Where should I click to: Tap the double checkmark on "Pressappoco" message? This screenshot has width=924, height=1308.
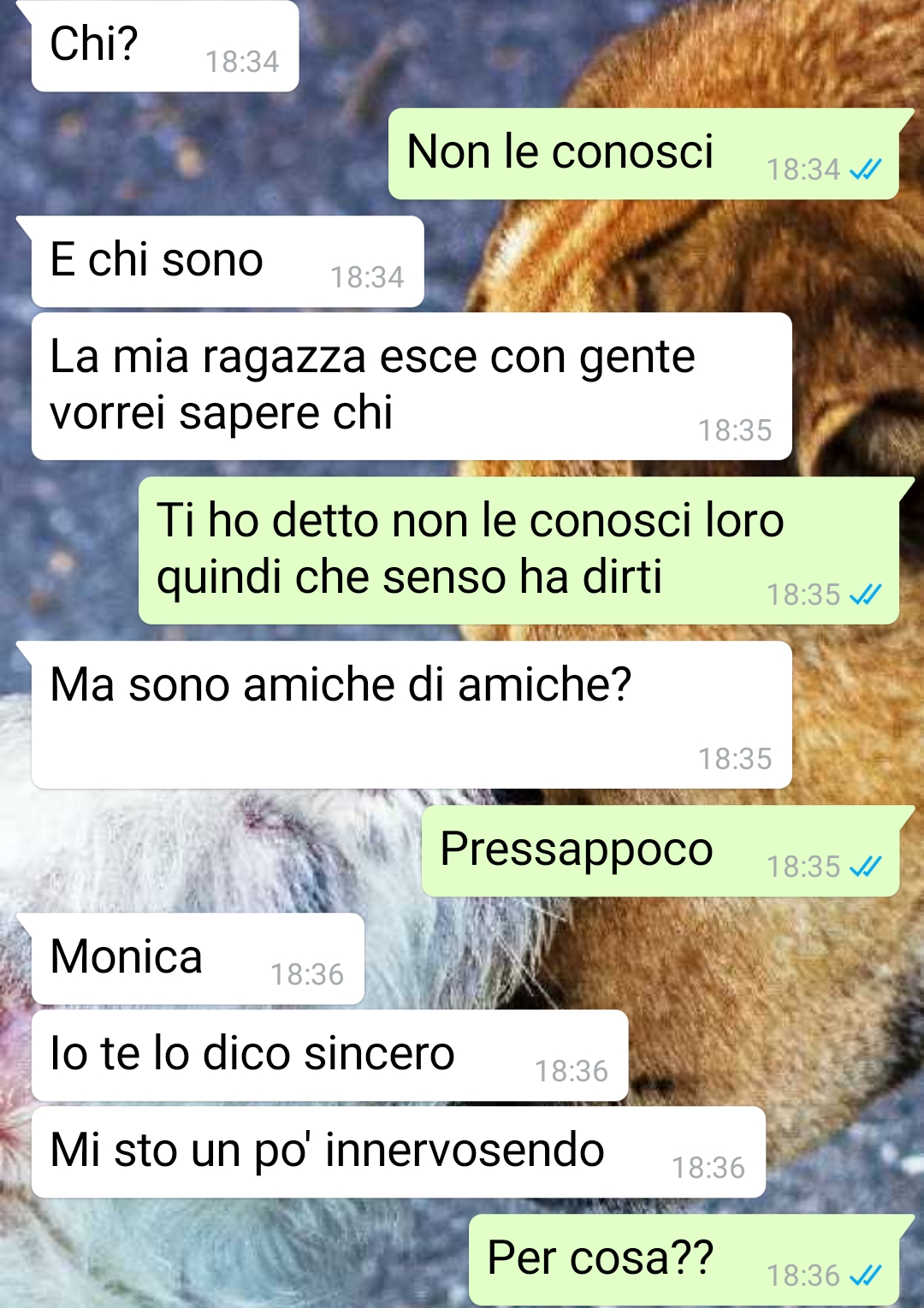pos(865,867)
